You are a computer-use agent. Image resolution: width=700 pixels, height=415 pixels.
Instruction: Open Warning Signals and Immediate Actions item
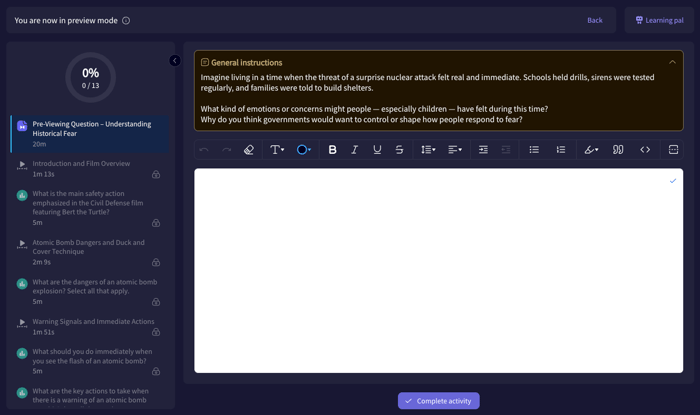click(x=90, y=327)
